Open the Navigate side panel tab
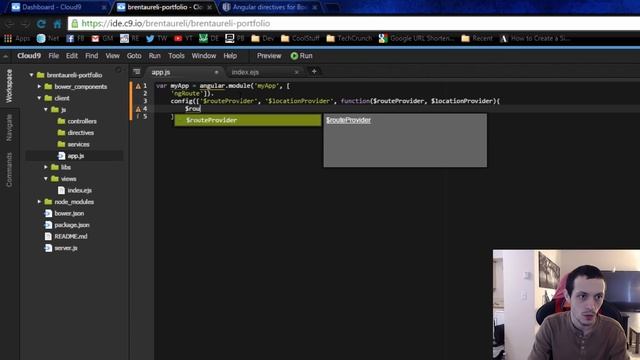Screen dimensions: 640x360 [9, 128]
